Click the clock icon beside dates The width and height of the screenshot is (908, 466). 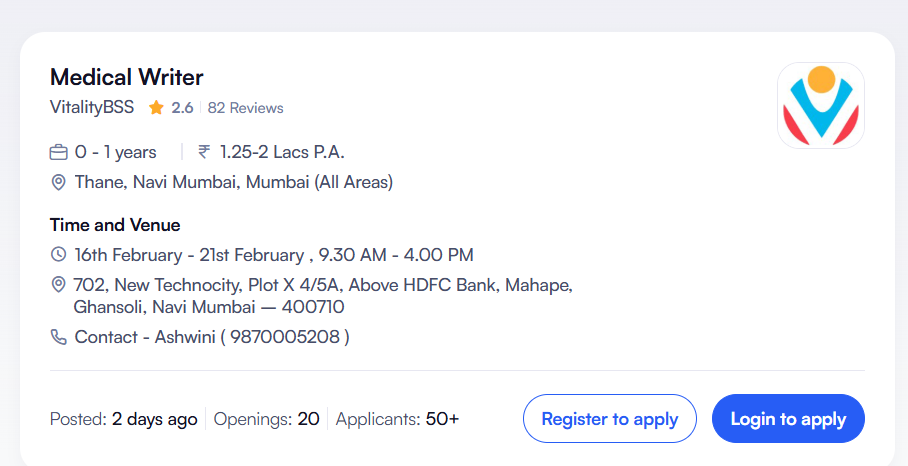point(59,255)
